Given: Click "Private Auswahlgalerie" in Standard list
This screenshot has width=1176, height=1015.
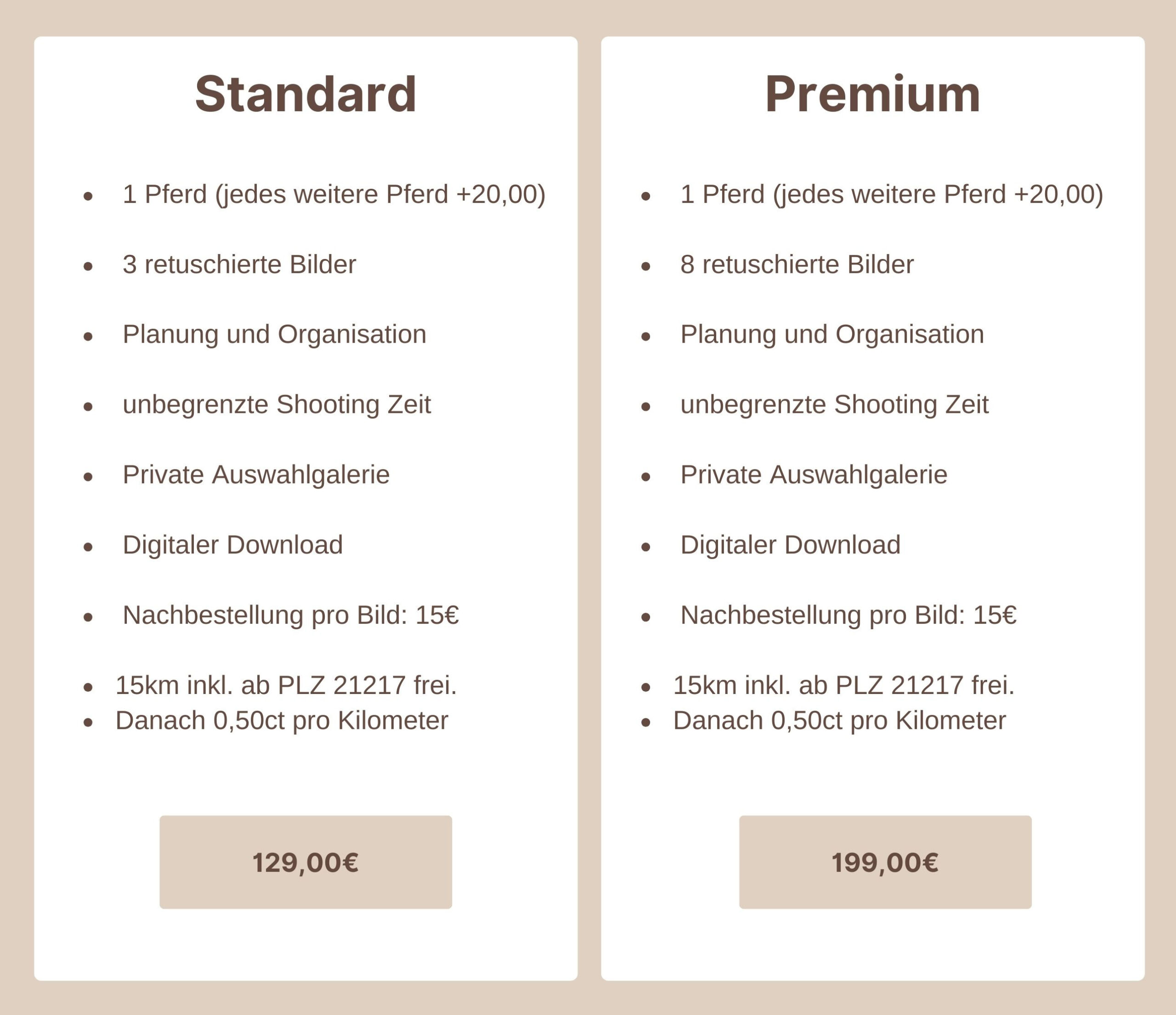Looking at the screenshot, I should pyautogui.click(x=256, y=475).
